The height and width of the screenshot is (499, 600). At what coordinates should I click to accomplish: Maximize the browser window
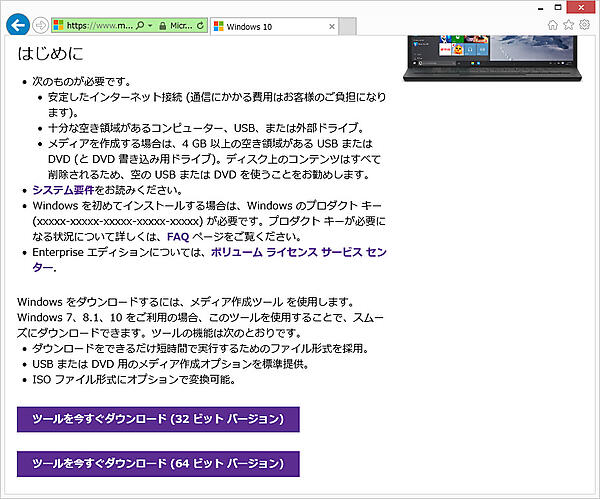[558, 7]
